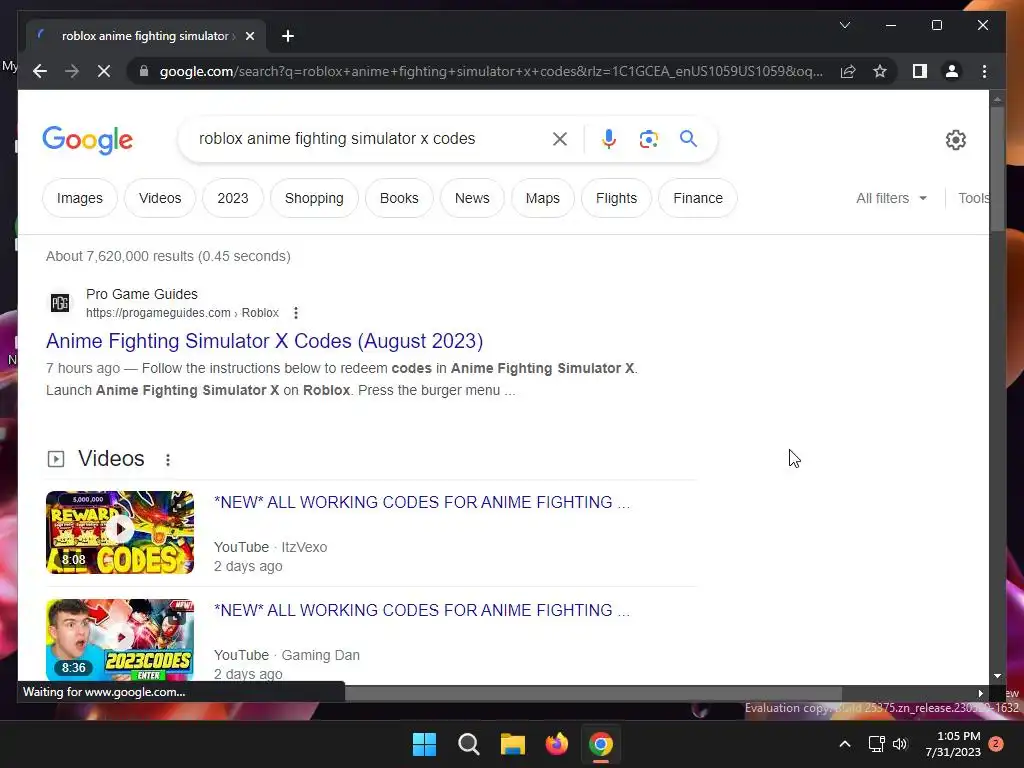
Task: Open Windows Start menu
Action: click(x=424, y=744)
